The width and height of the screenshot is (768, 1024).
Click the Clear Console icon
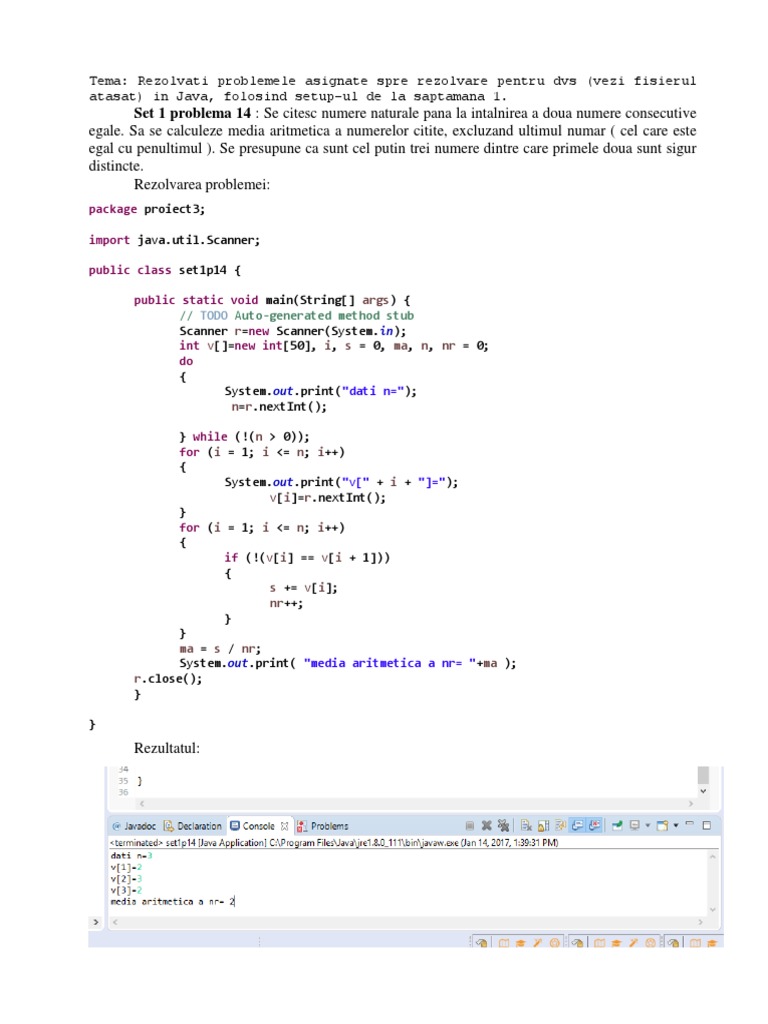[x=526, y=825]
